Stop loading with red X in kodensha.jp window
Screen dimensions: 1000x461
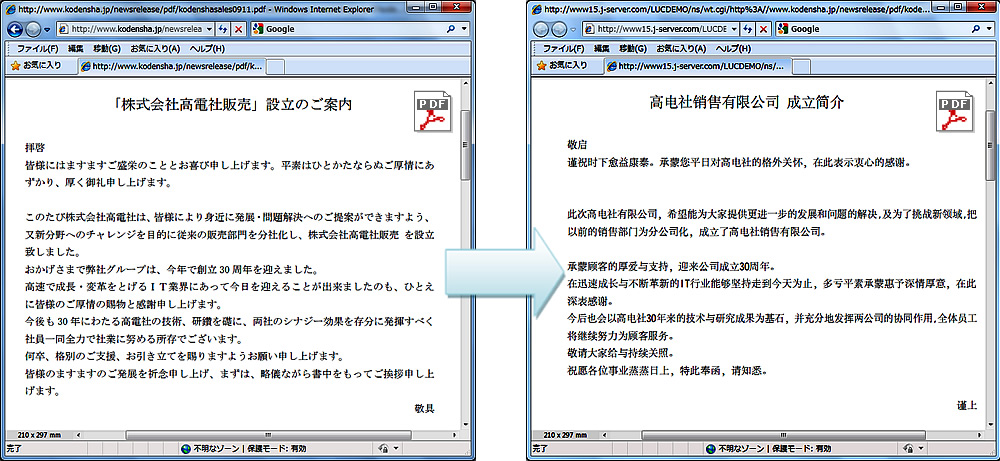click(x=239, y=29)
